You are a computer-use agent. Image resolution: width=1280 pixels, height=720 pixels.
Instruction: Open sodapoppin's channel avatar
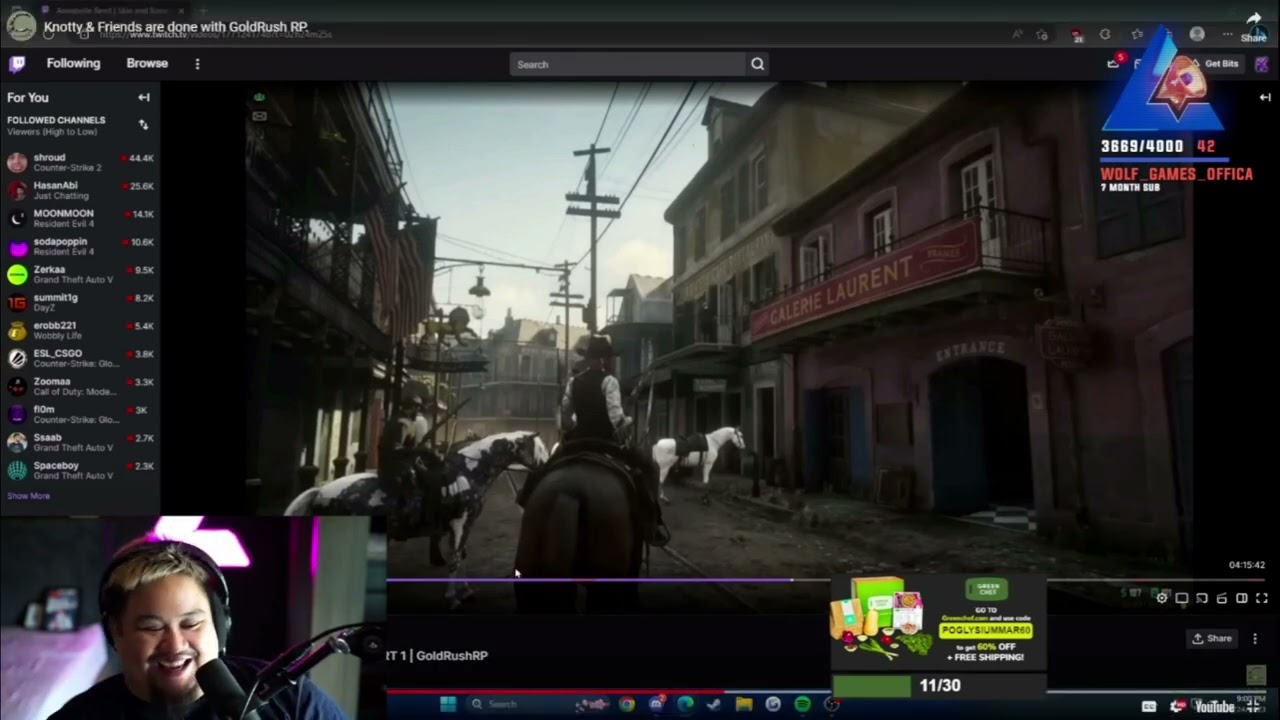click(17, 246)
